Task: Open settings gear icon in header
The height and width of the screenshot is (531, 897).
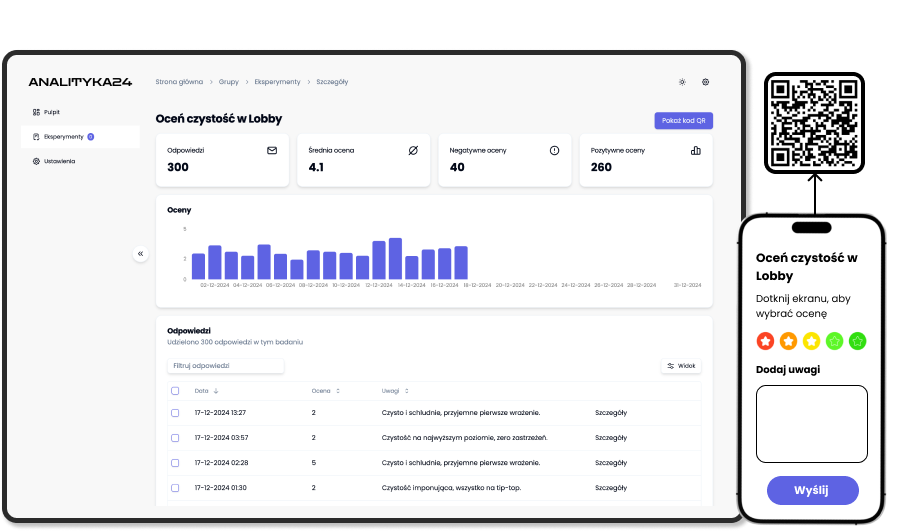Action: [x=705, y=82]
